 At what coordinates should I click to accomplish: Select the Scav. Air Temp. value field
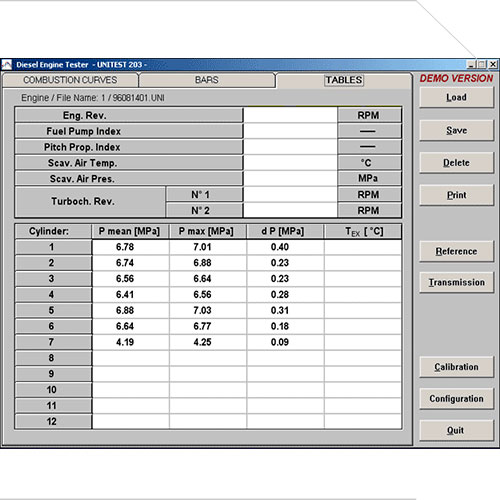pos(290,163)
